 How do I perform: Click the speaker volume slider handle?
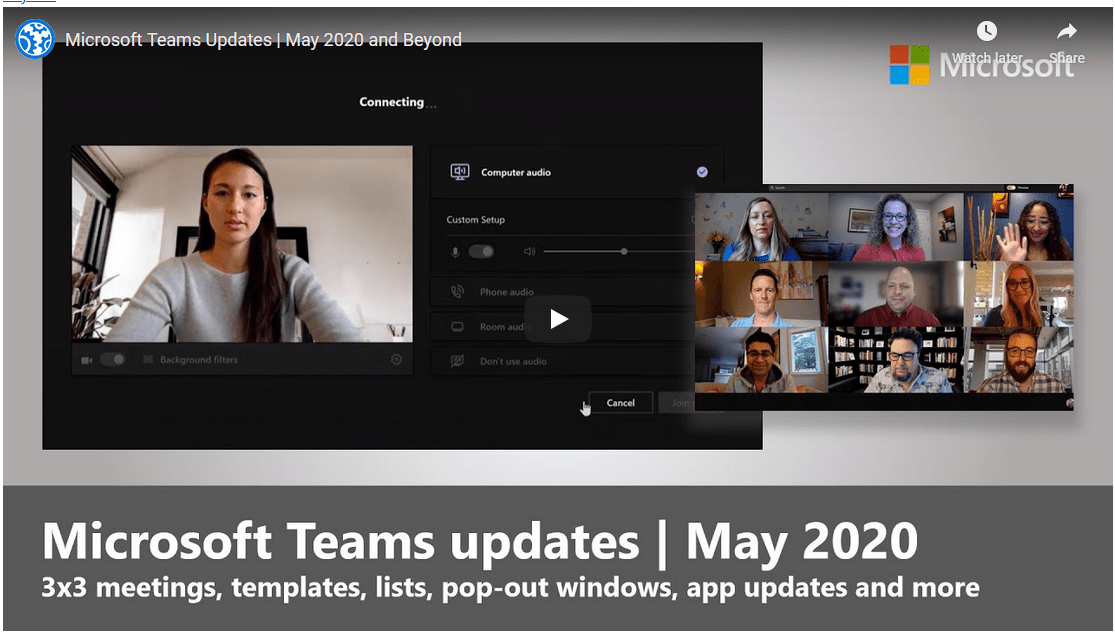(x=624, y=252)
